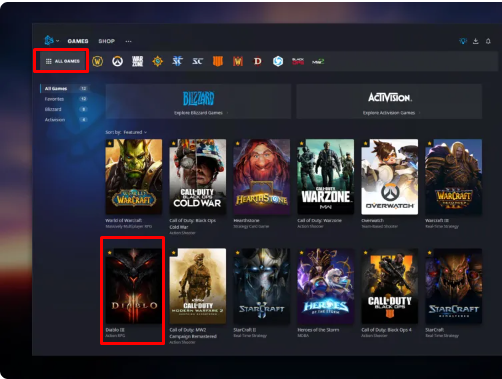The height and width of the screenshot is (379, 502).
Task: Toggle favorite star on StarCraft Remastered card
Action: (429, 253)
